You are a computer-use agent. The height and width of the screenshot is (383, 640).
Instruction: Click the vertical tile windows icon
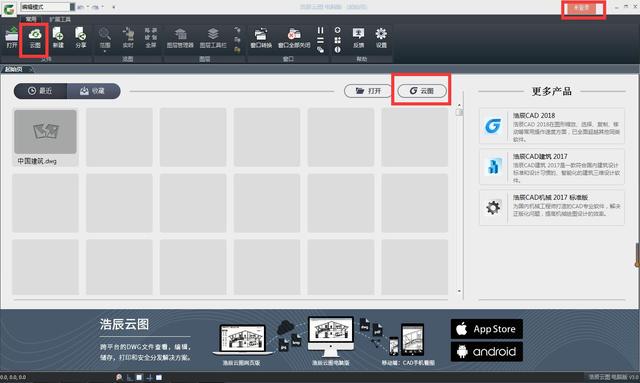click(320, 30)
